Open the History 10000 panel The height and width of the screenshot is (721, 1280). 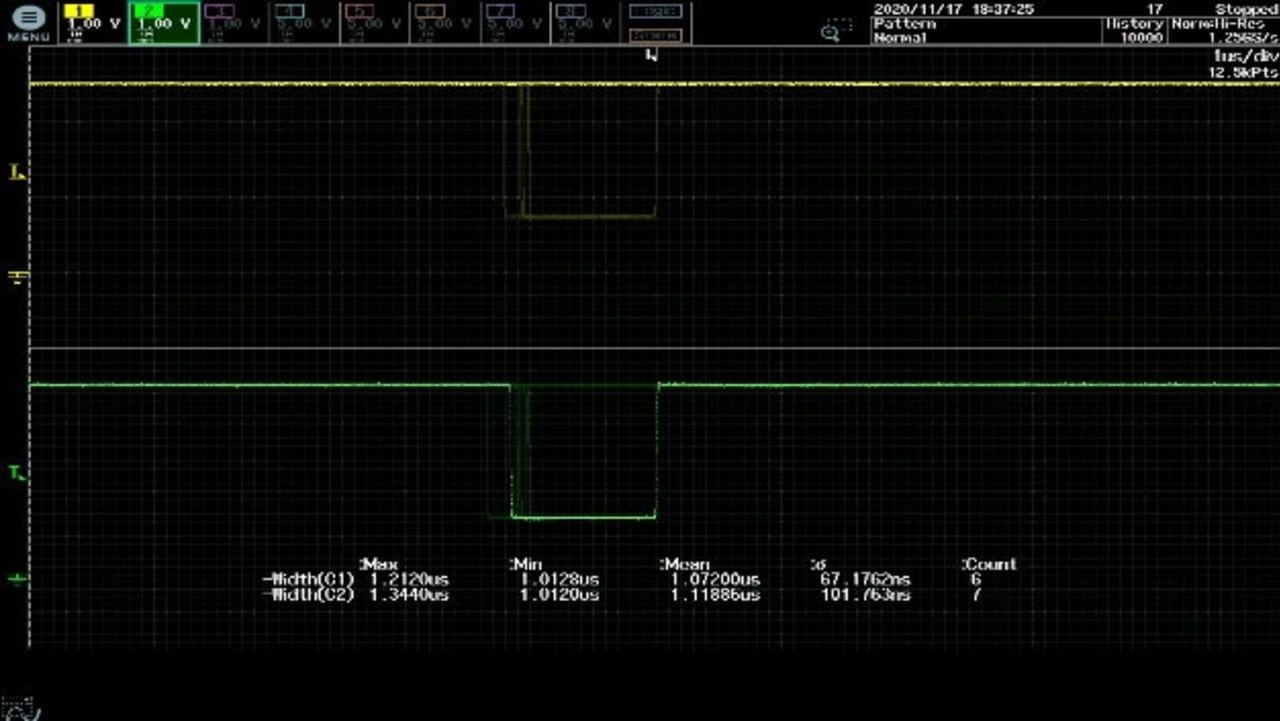(1135, 30)
